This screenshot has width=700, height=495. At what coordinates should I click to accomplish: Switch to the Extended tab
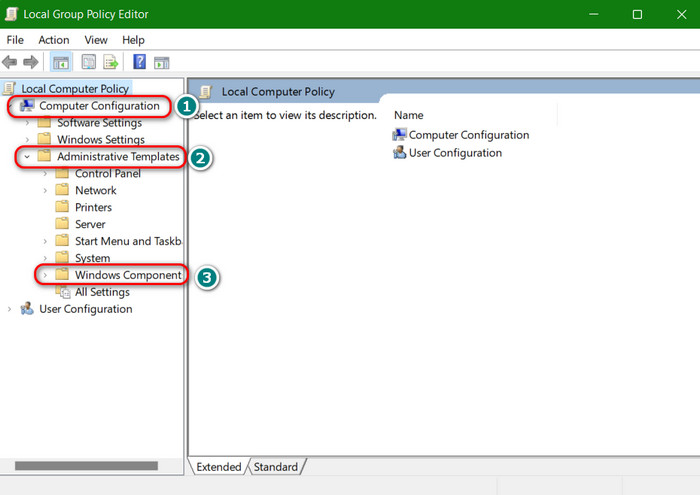tap(218, 466)
